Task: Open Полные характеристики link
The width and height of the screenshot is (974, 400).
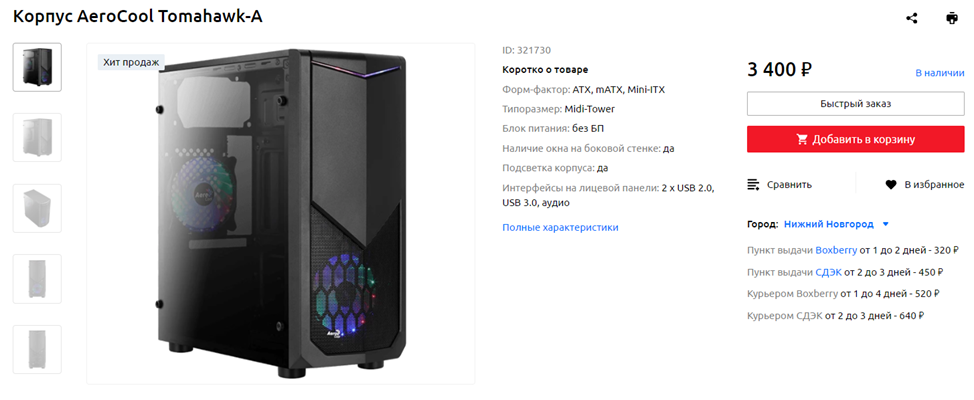Action: pos(560,227)
